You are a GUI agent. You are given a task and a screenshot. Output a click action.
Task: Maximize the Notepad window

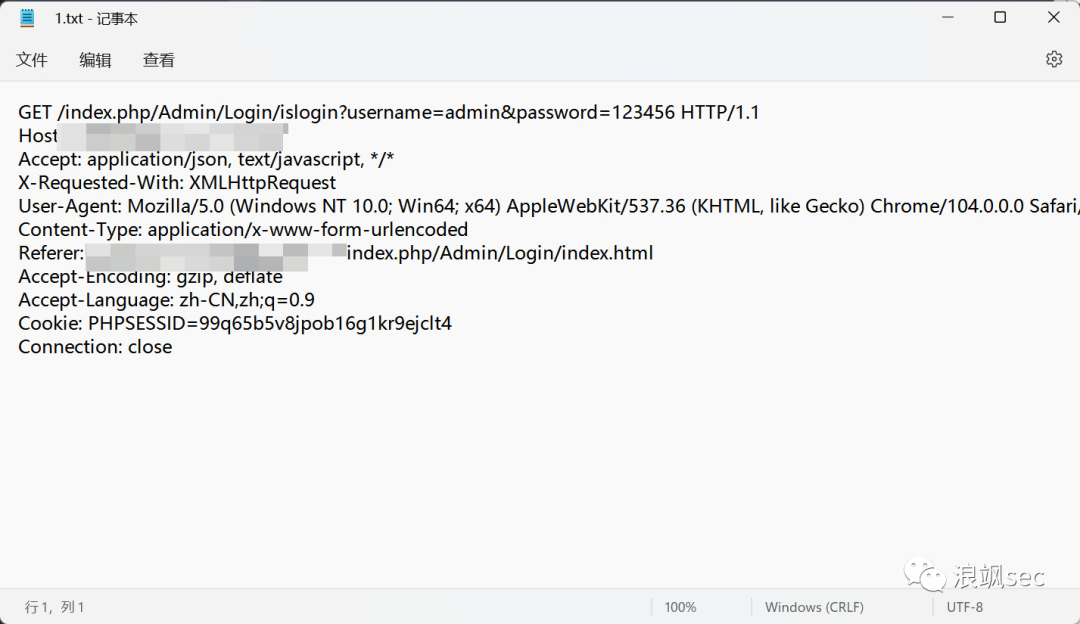coord(1000,17)
